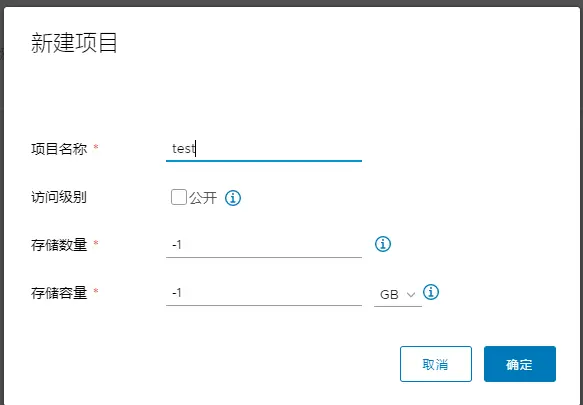Cancel with the 取消 button
The image size is (583, 405).
[436, 364]
